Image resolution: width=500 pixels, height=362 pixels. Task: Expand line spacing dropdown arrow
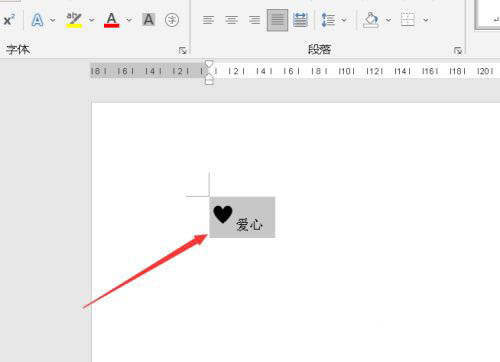tap(344, 20)
